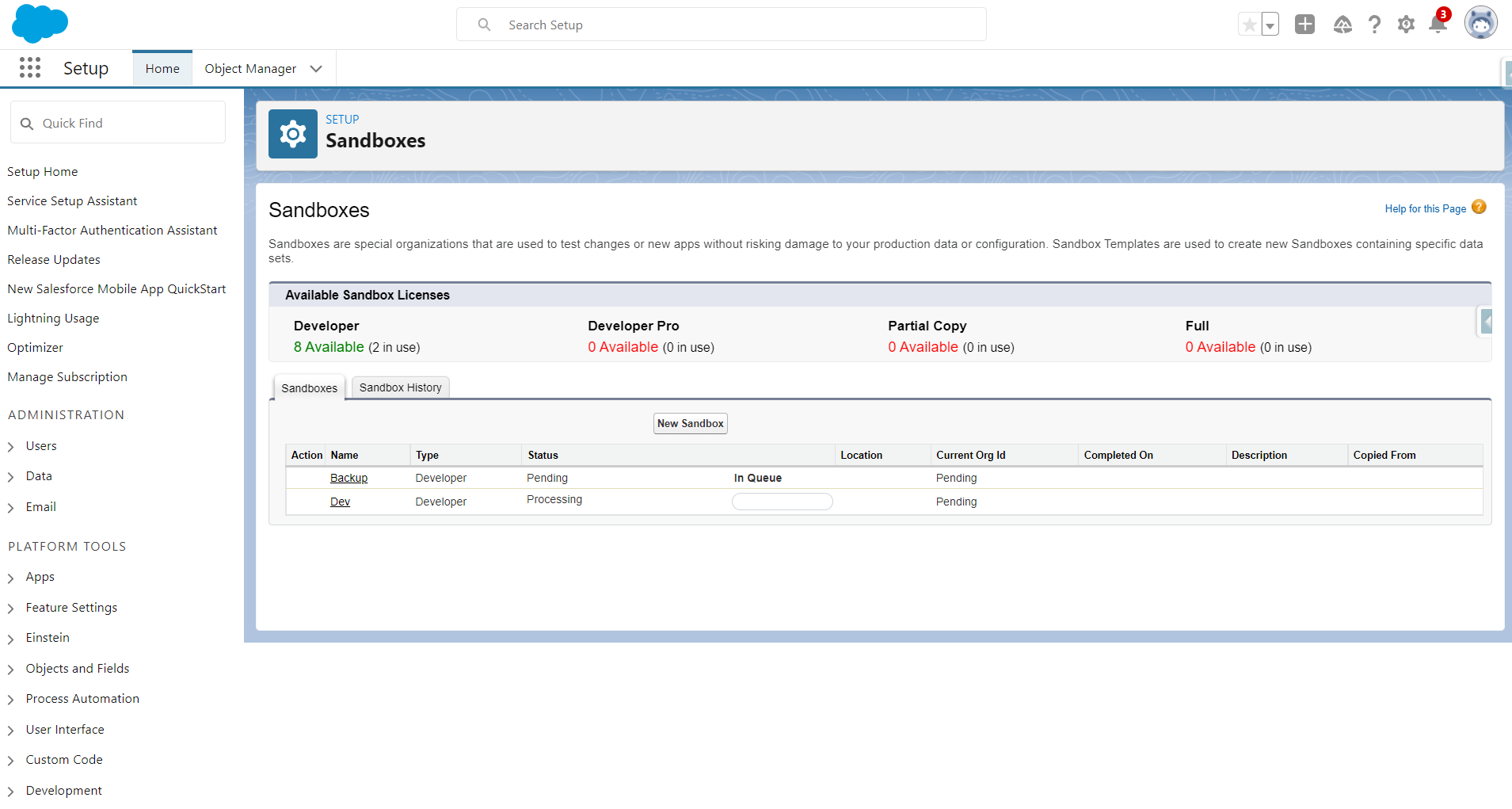Click the Favorites star icon

(1249, 25)
